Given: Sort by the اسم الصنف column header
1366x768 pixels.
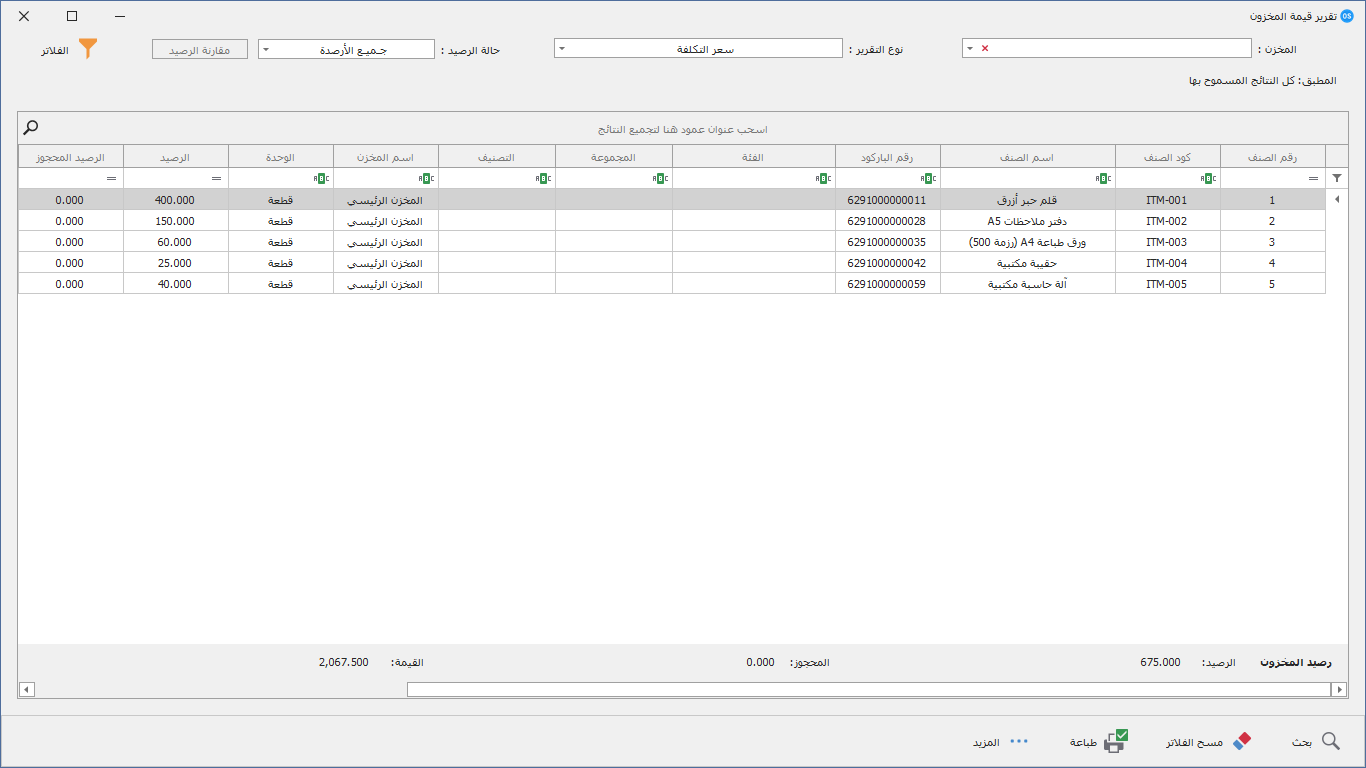Looking at the screenshot, I should pos(1028,156).
